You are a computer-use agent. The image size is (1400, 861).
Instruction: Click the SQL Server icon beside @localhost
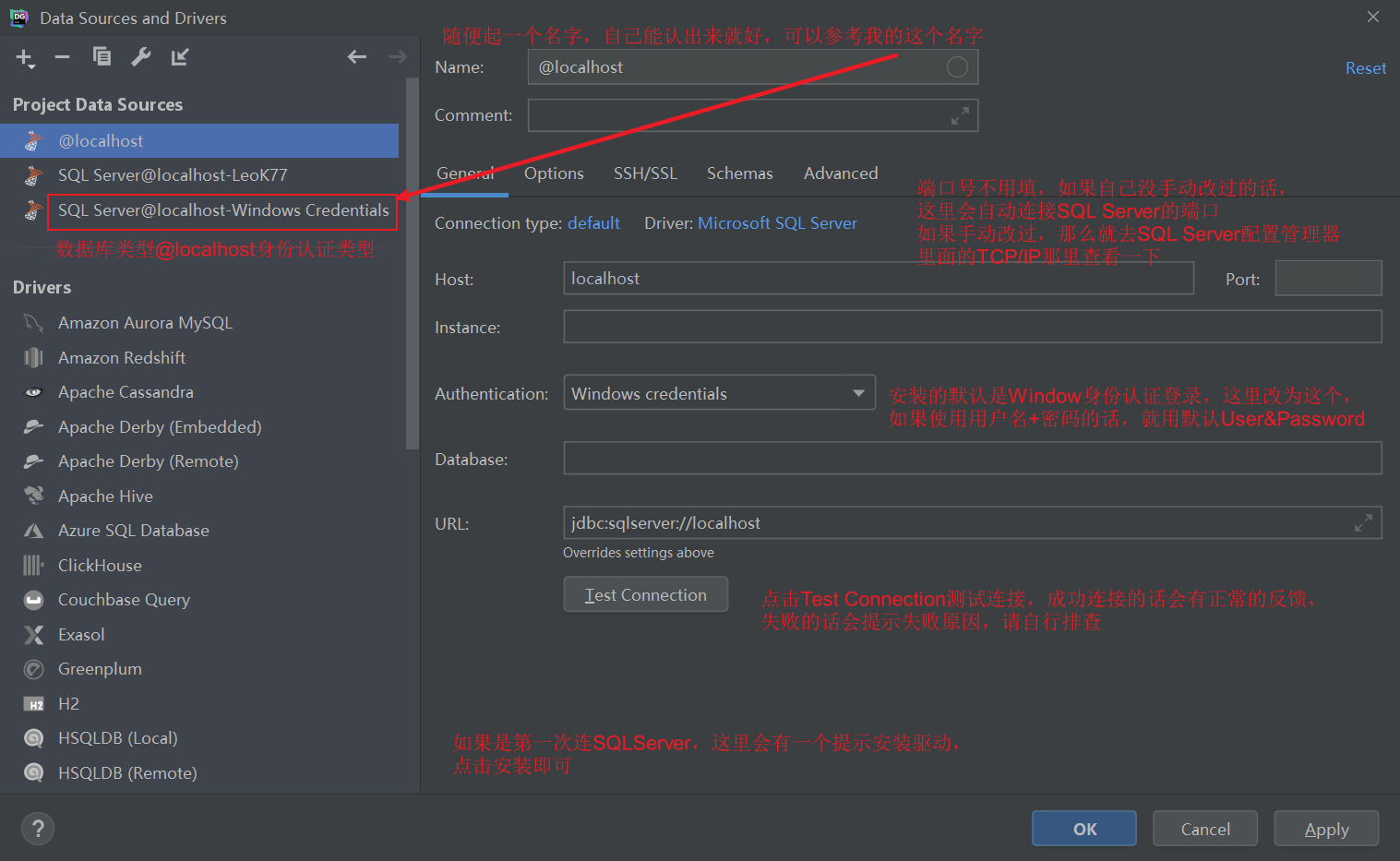coord(34,141)
